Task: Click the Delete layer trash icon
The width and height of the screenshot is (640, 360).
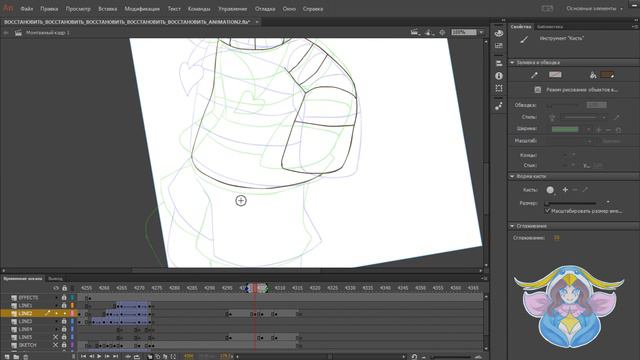Action: coord(25,357)
